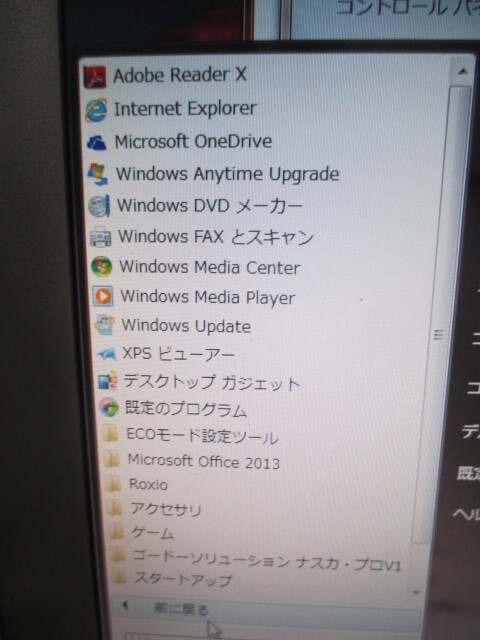Expand the ゲーム folder
480x640 pixels.
[153, 533]
